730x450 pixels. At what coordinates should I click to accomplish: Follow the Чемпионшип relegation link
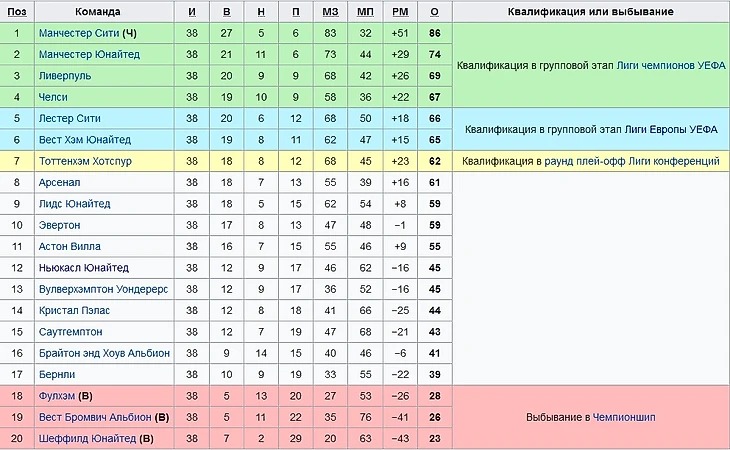626,417
